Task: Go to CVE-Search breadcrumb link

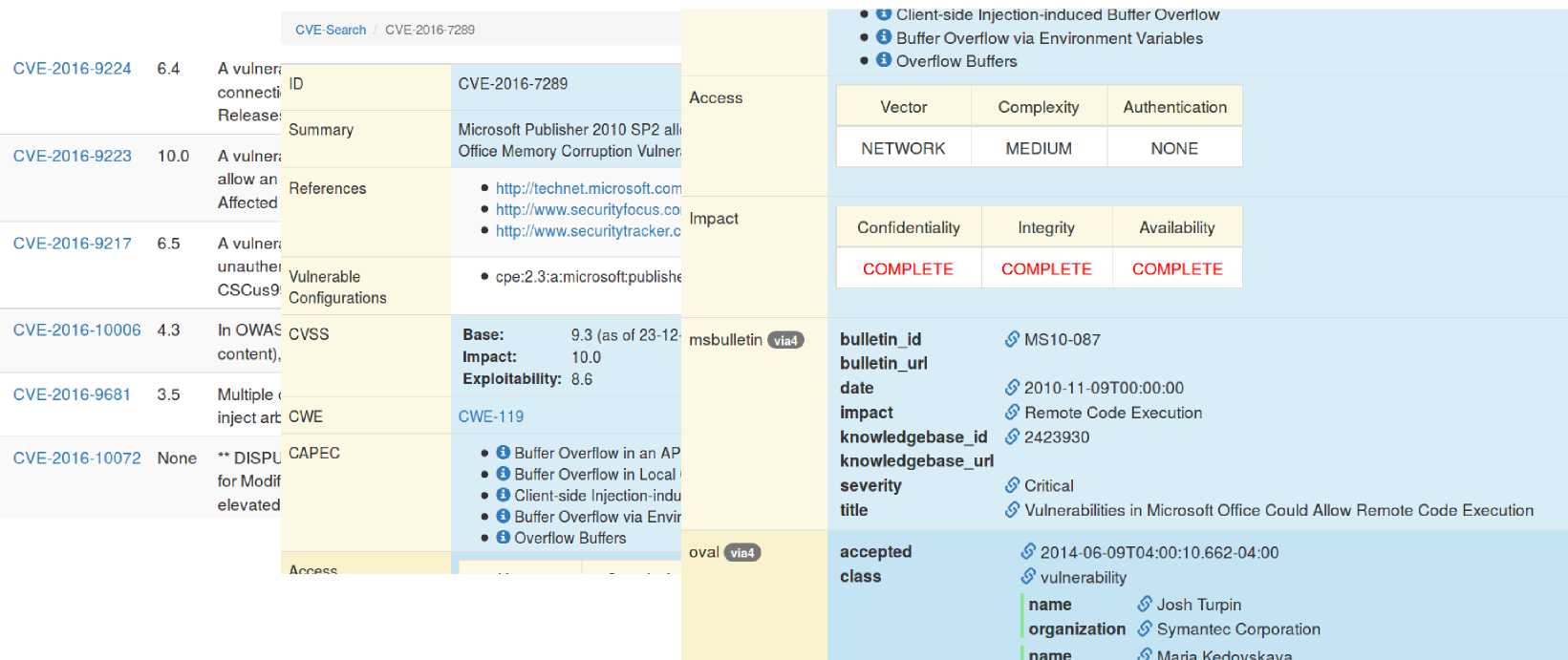Action: click(x=331, y=30)
